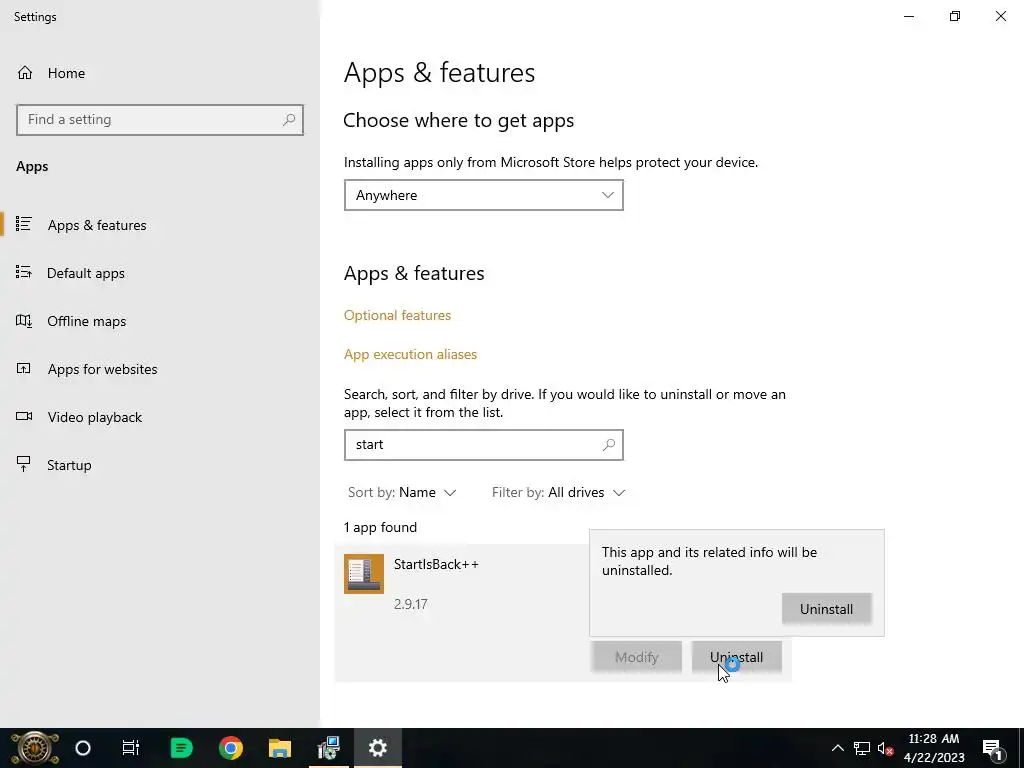Open the green chat app in taskbar
Image resolution: width=1024 pixels, height=768 pixels.
(181, 748)
